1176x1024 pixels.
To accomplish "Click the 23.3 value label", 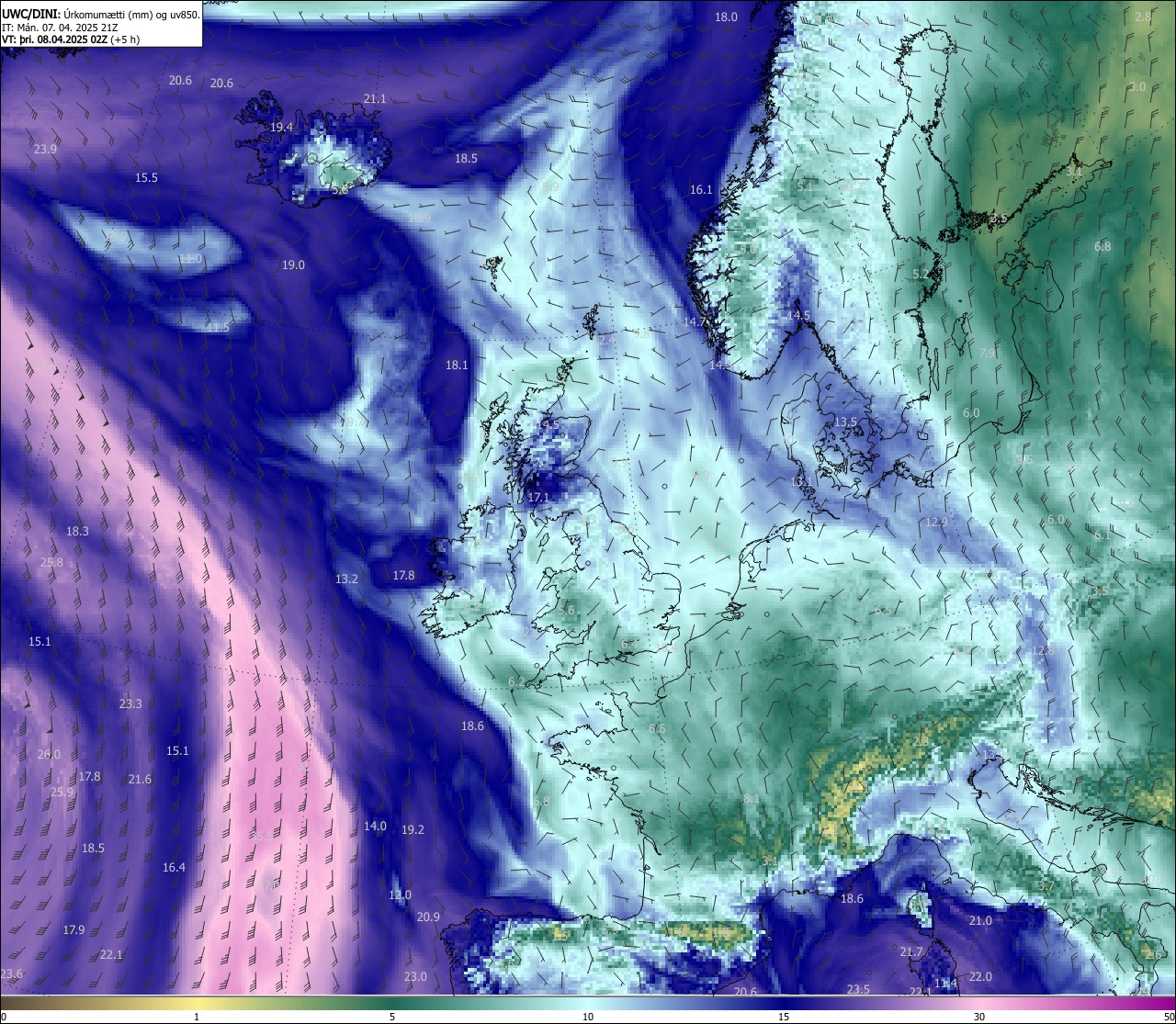I will pos(130,703).
